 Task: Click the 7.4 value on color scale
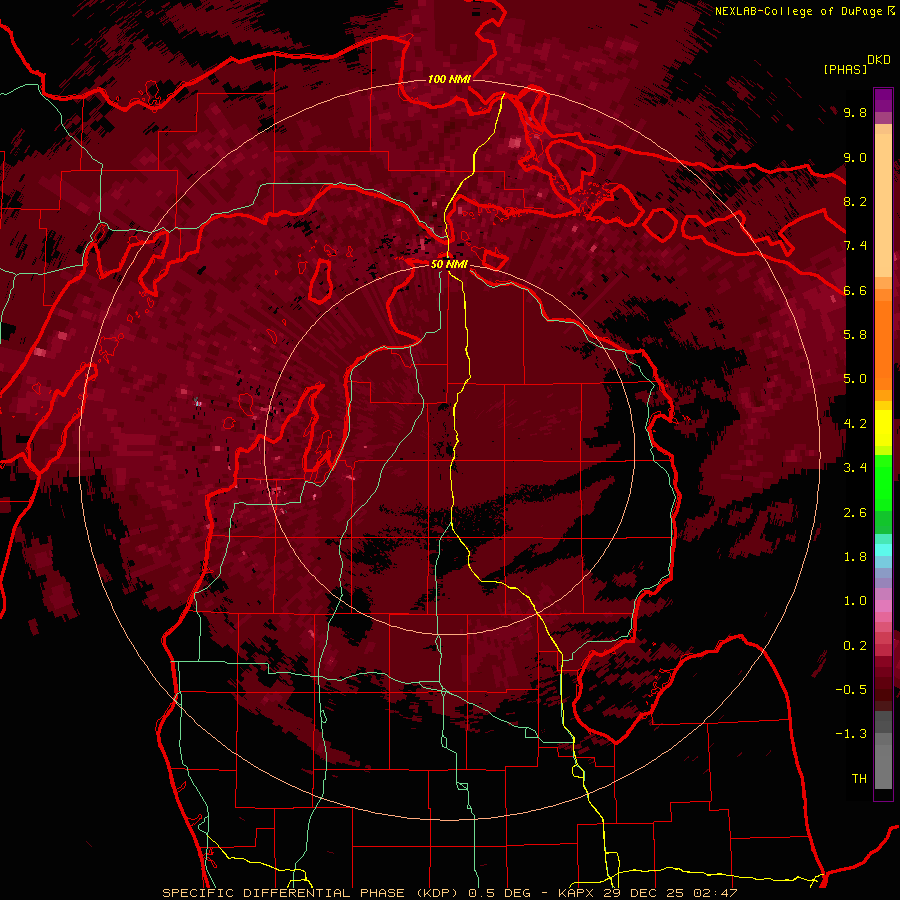point(855,246)
